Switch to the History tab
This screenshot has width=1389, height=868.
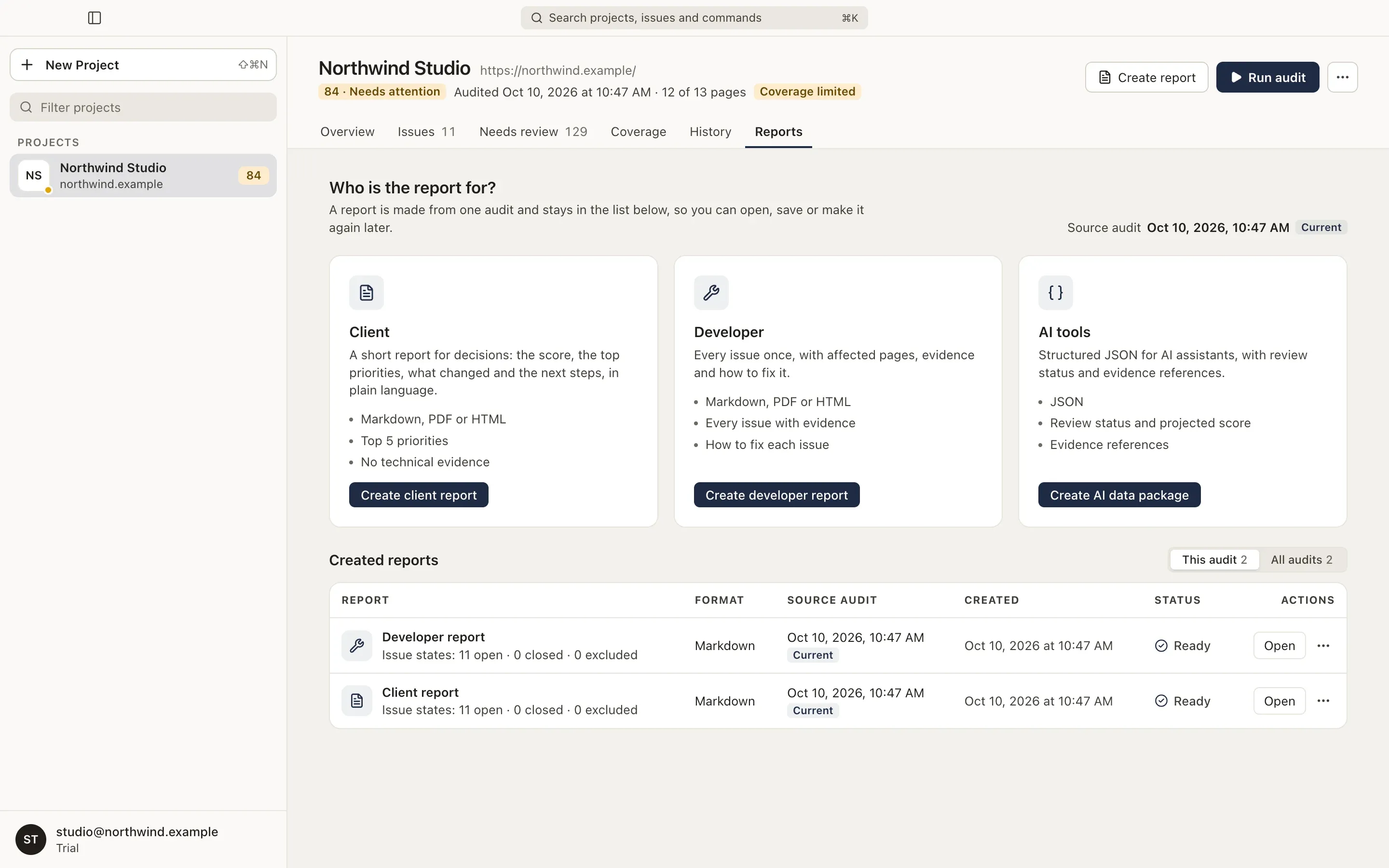[x=710, y=132]
